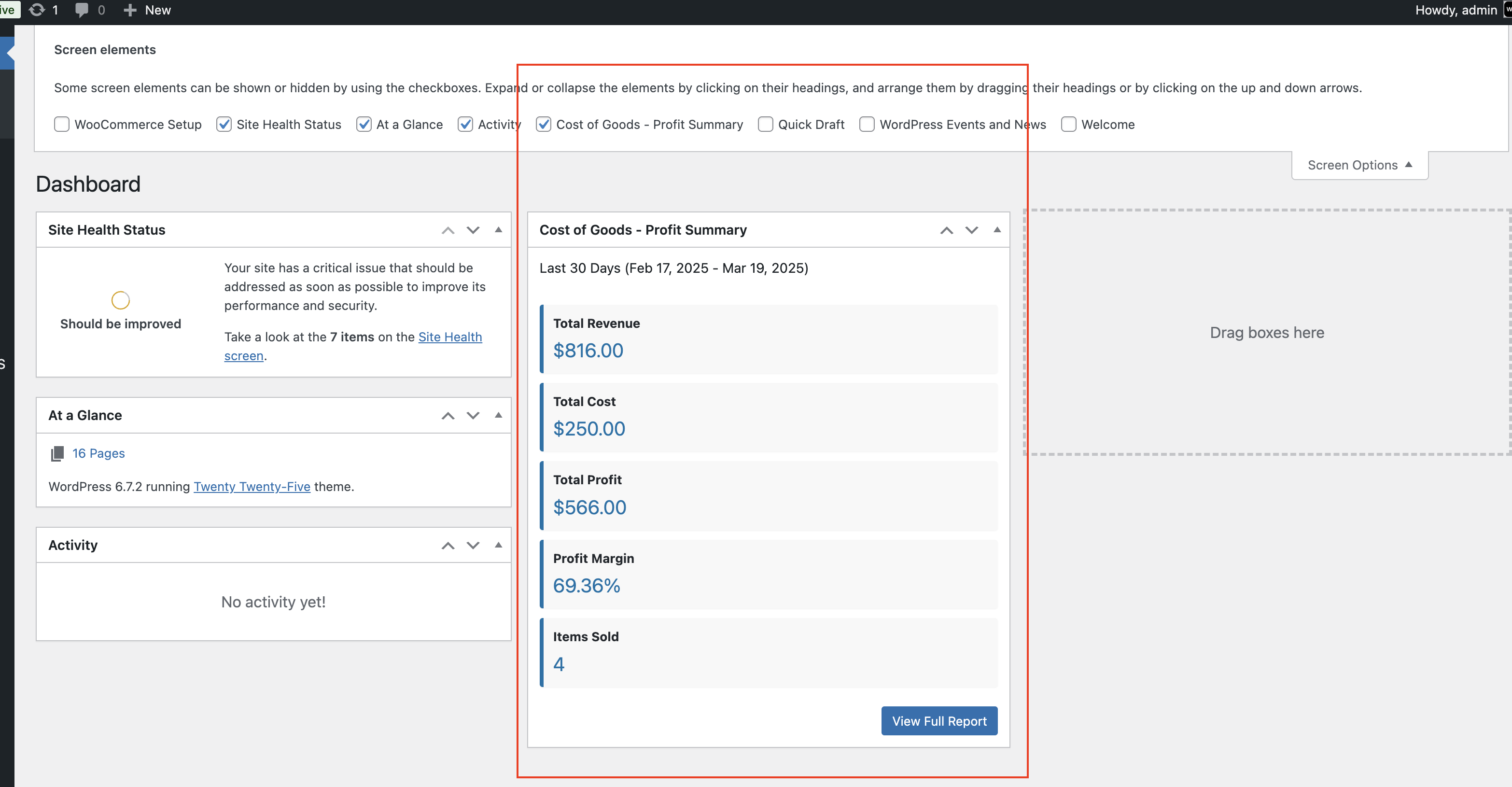
Task: Click the Total Profit $566.00 value
Action: [590, 507]
